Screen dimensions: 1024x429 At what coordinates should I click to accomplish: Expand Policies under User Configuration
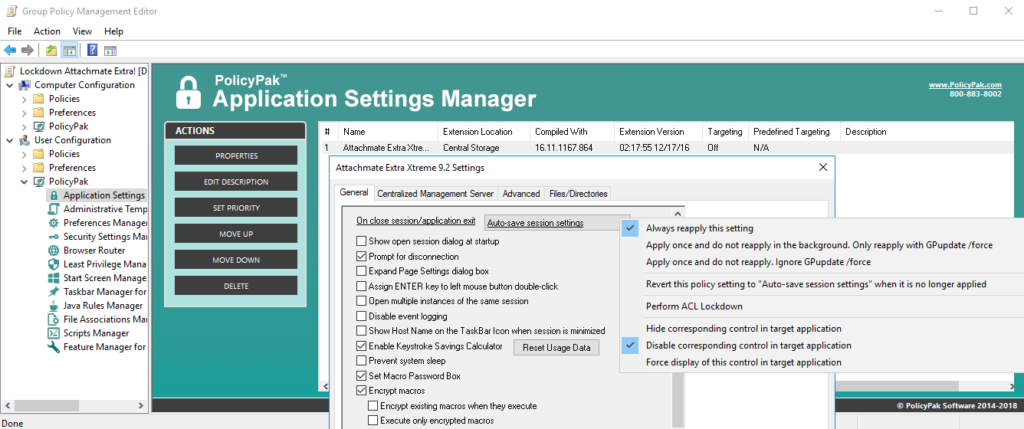(x=24, y=154)
